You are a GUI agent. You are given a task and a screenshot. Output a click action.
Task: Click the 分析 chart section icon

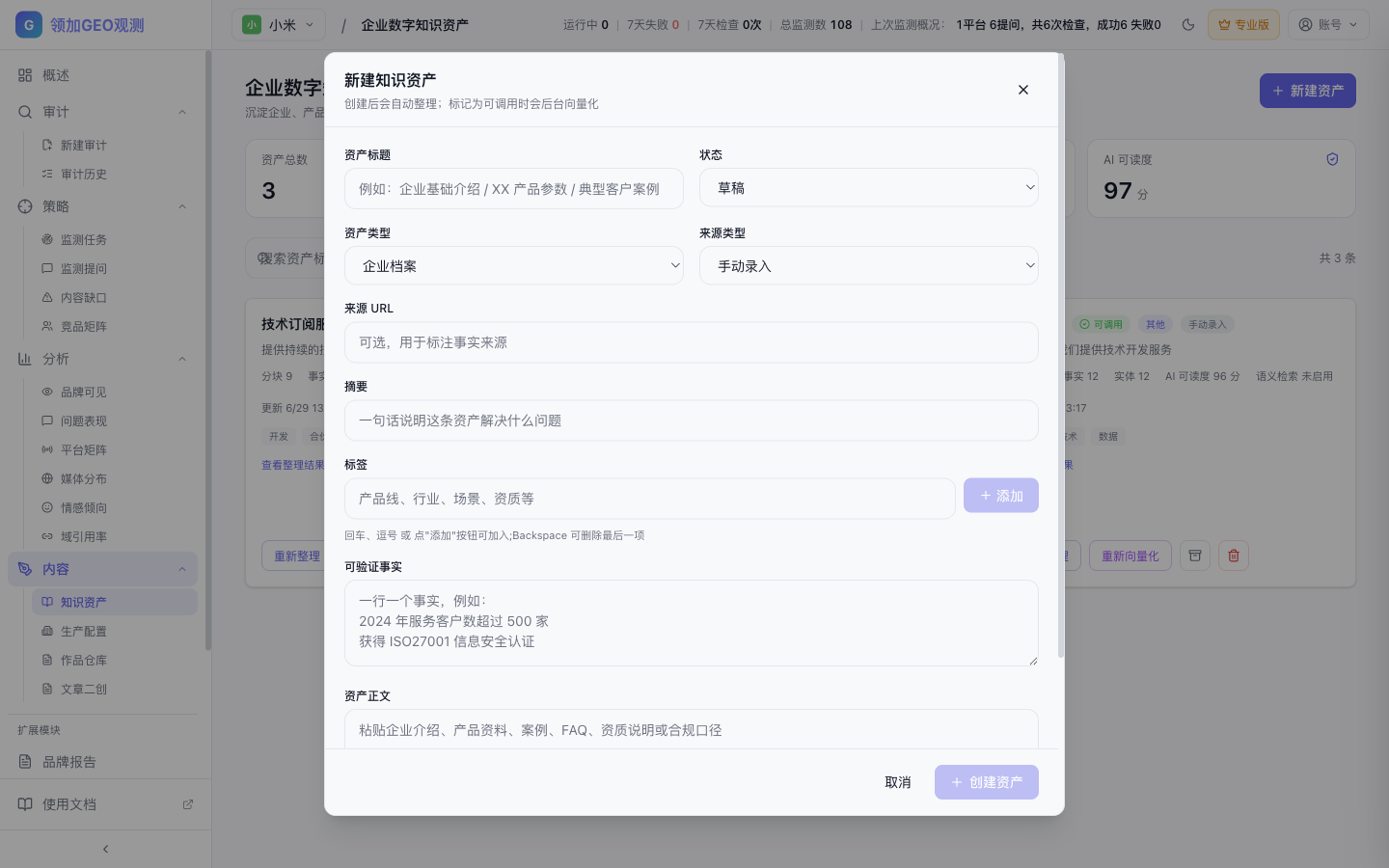pyautogui.click(x=25, y=359)
